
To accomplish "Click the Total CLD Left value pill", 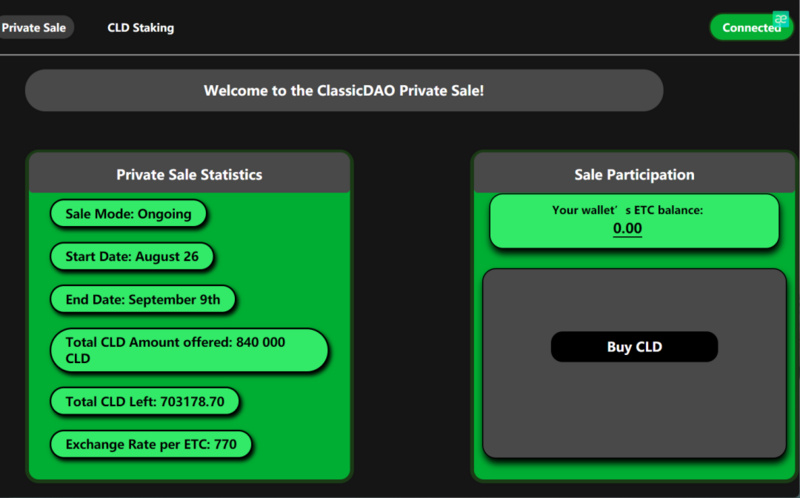I will (x=144, y=402).
